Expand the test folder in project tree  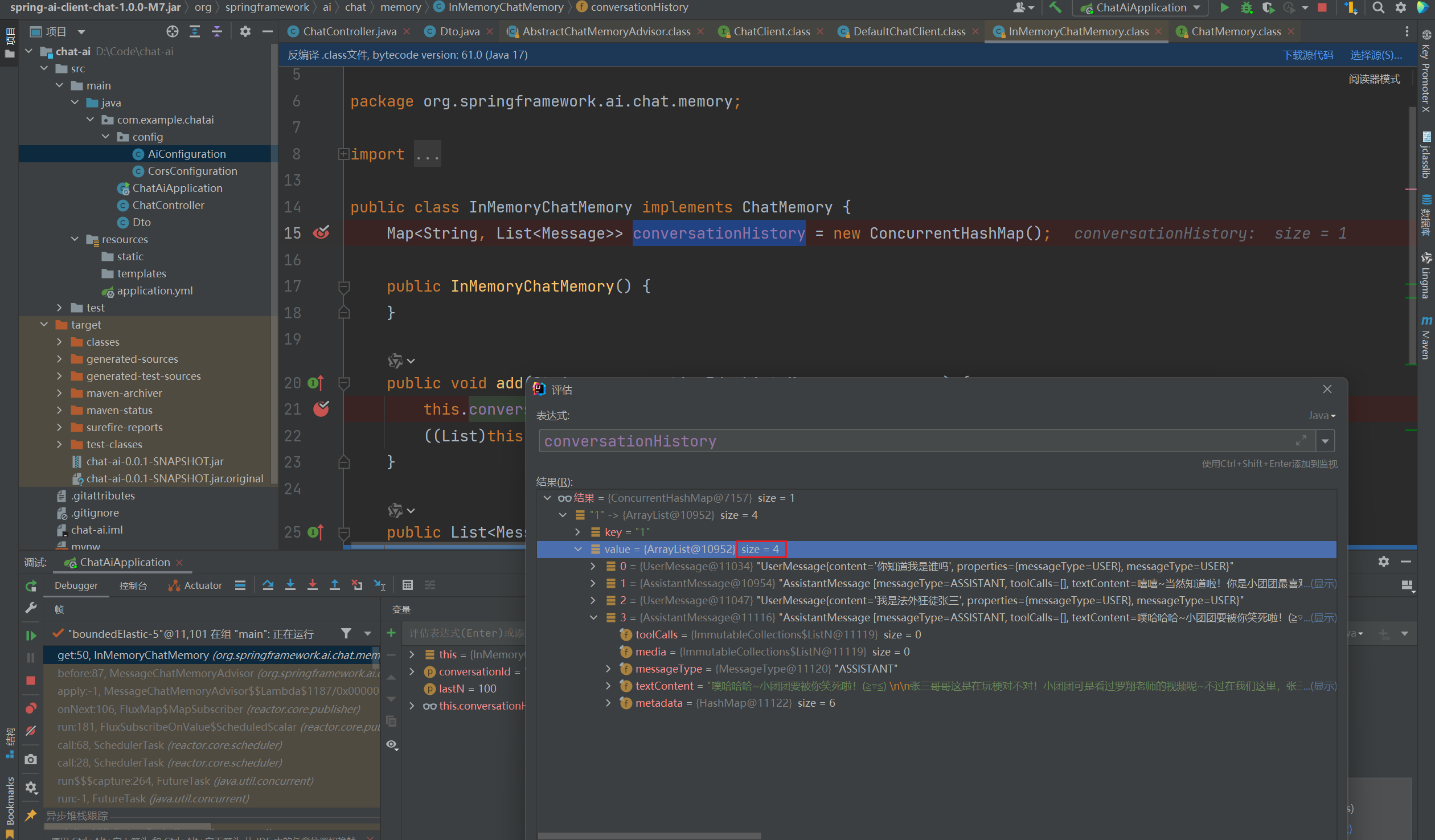point(59,308)
